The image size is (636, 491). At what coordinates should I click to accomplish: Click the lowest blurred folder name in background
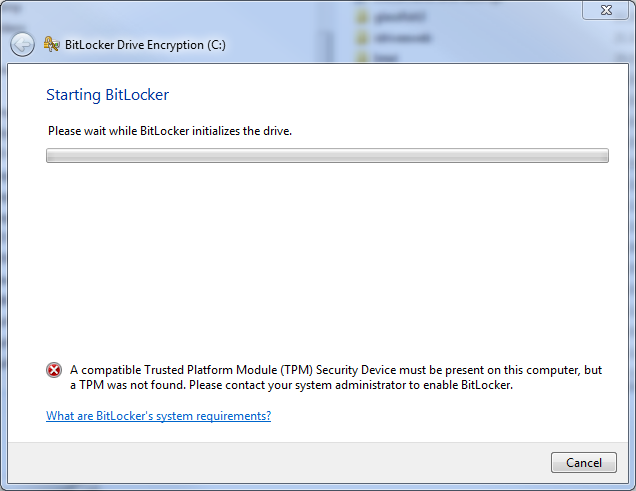pyautogui.click(x=386, y=58)
